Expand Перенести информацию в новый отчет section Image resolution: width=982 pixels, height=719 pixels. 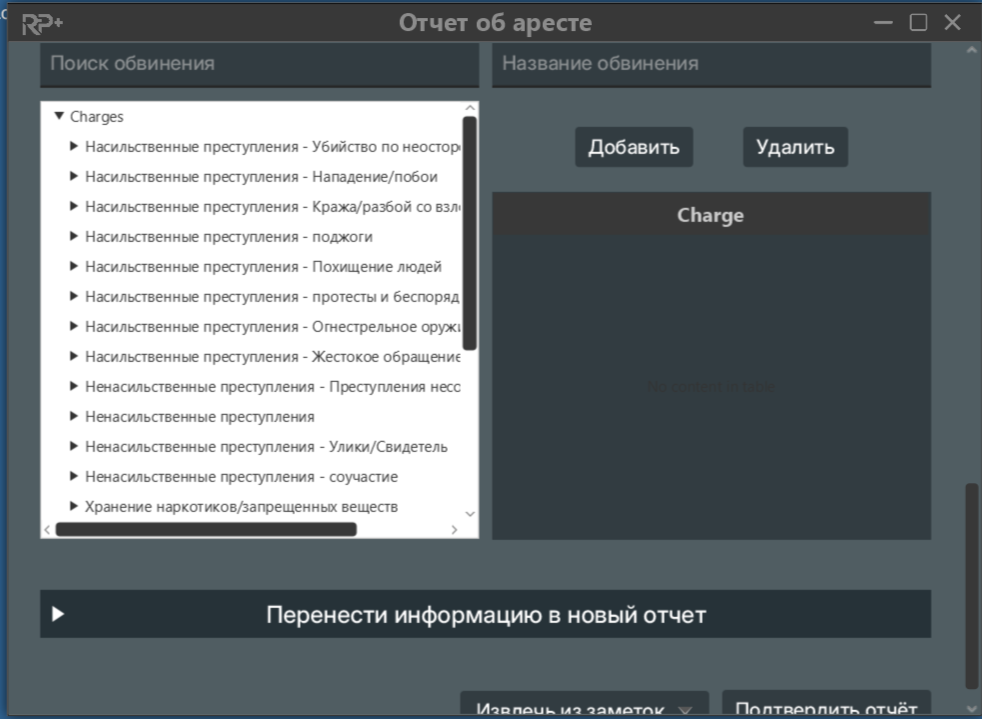point(58,614)
